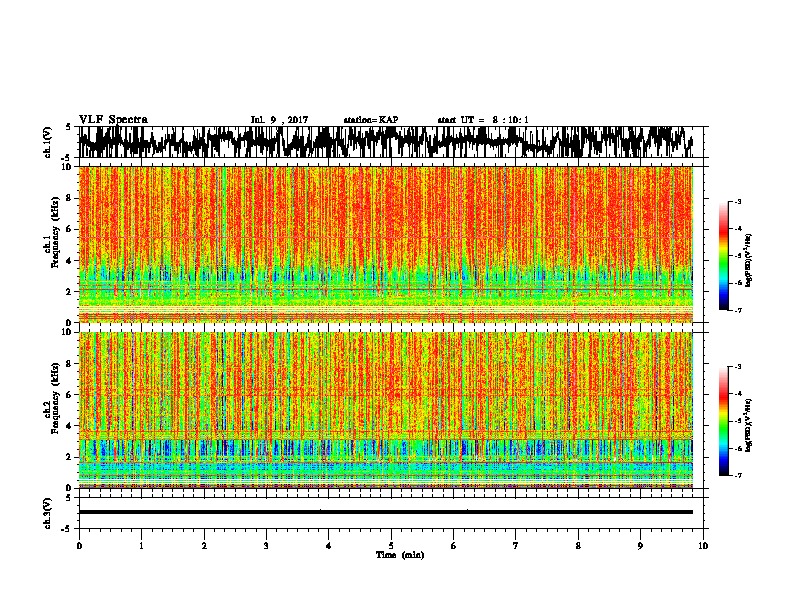
Task: Click the 8 kHz tick on ch.1 frequency axis
Action: click(70, 198)
